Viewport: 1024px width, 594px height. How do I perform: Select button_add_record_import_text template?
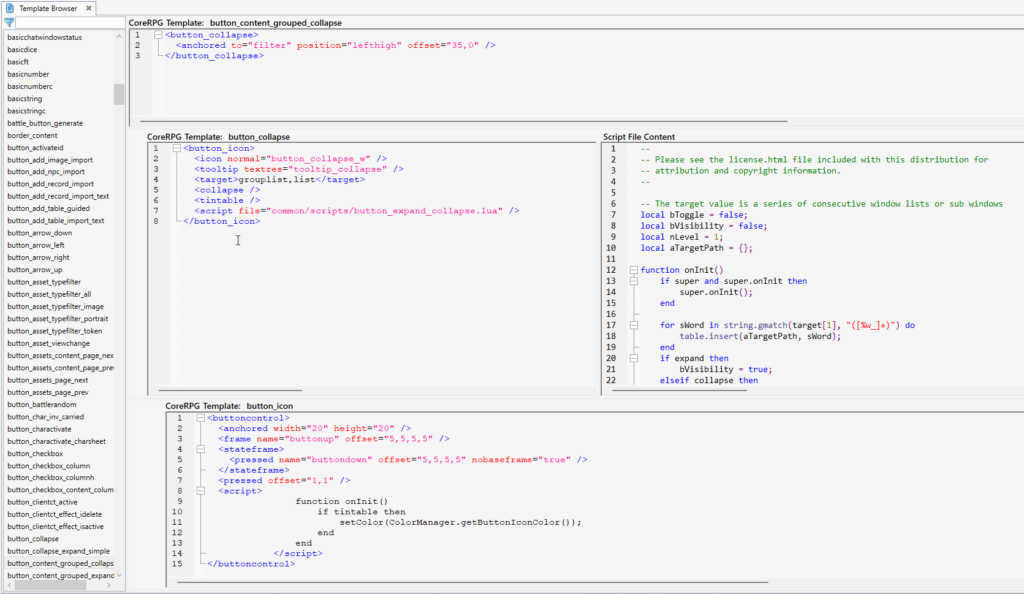pos(58,196)
